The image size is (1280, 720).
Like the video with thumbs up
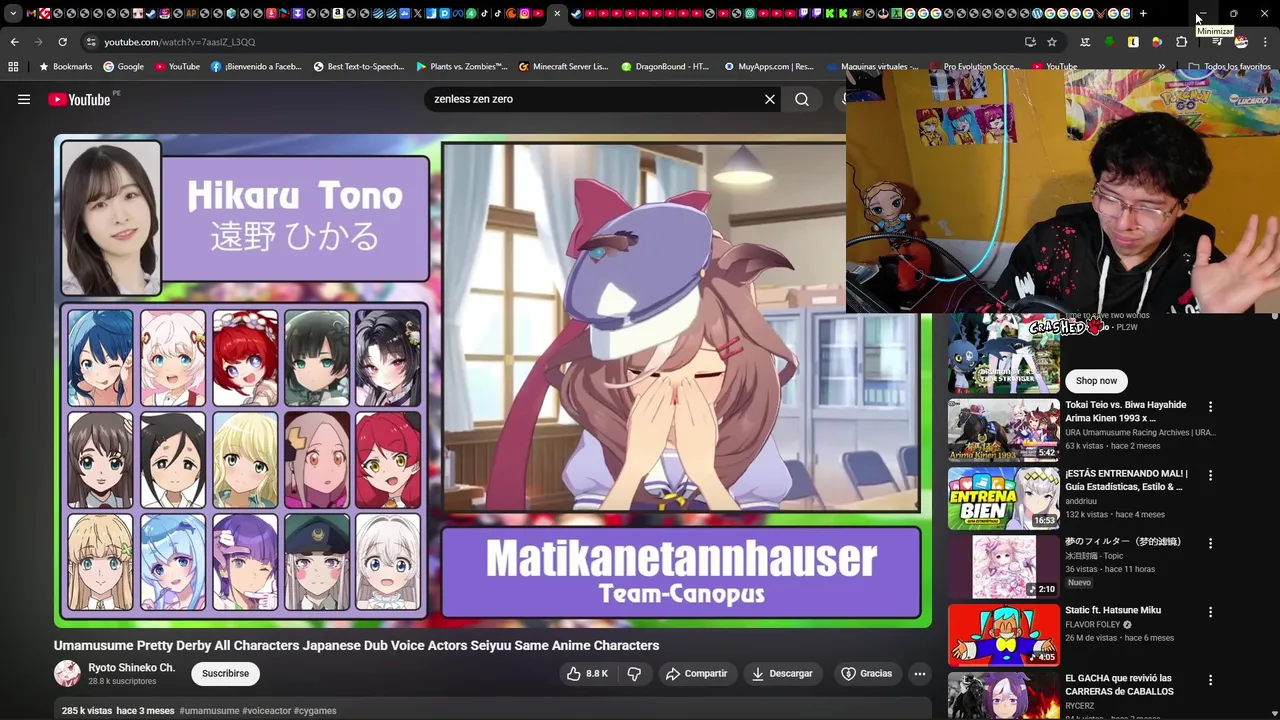[x=587, y=674]
